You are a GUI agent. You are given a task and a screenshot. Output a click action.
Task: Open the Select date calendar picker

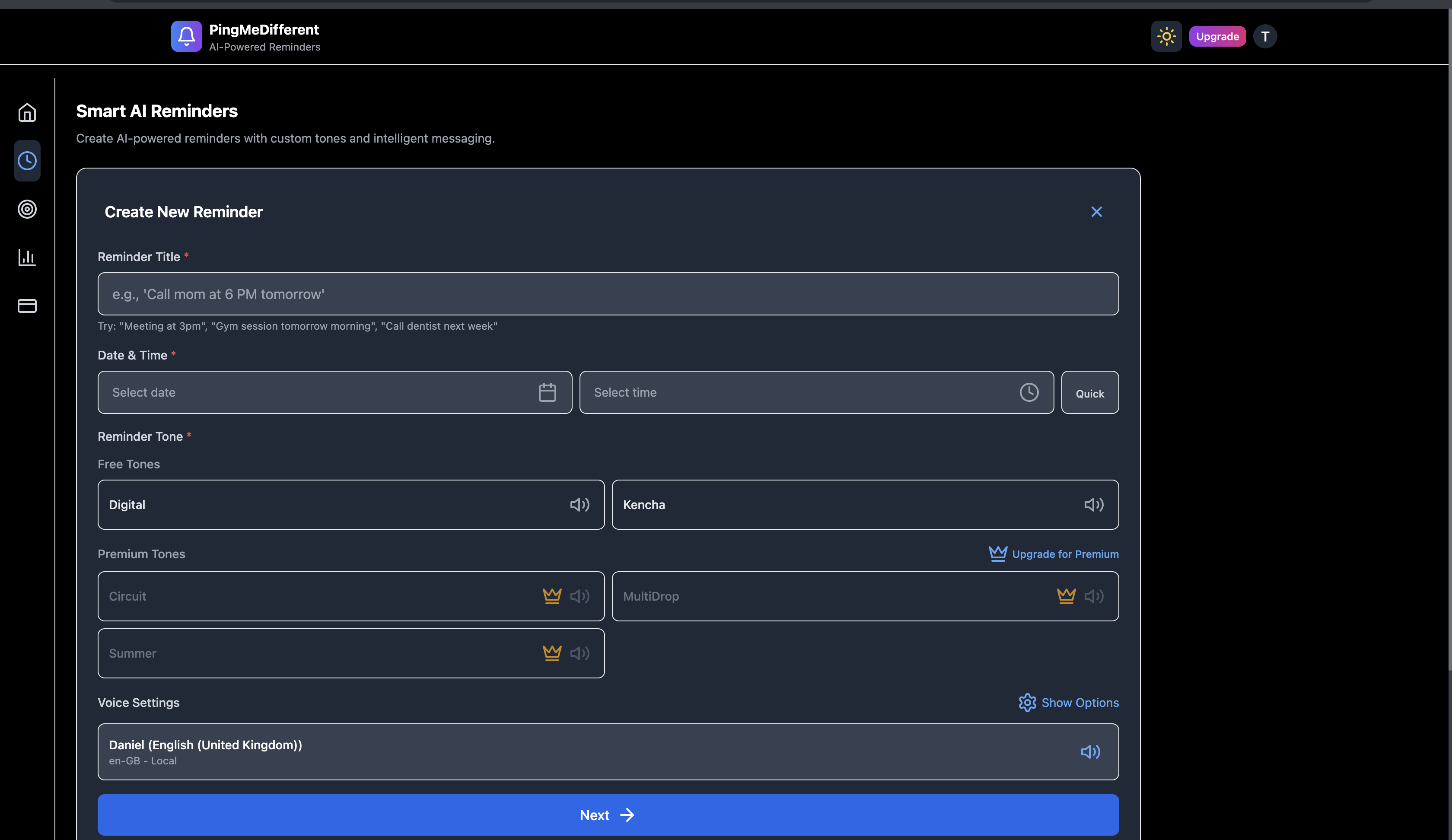pos(334,392)
